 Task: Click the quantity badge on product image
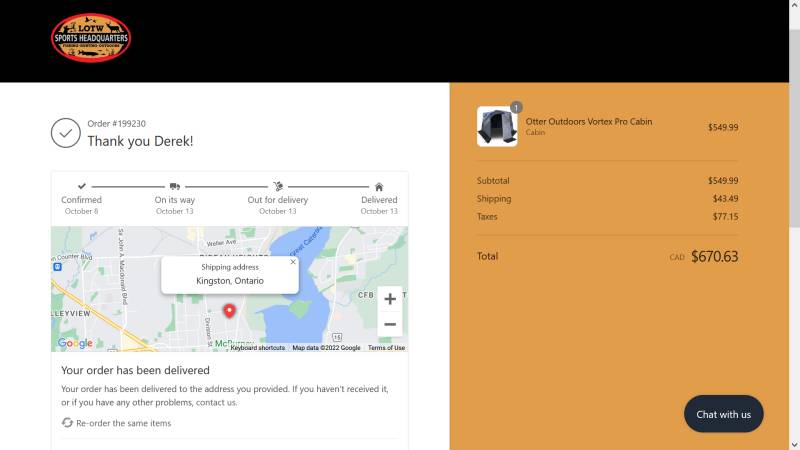tap(516, 107)
